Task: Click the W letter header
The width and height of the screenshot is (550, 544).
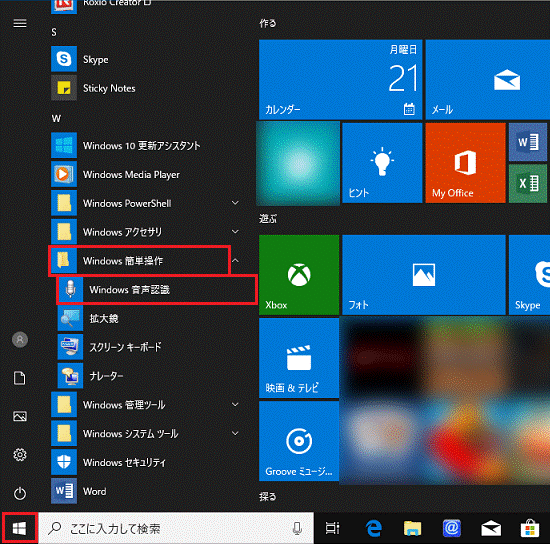Action: (56, 119)
